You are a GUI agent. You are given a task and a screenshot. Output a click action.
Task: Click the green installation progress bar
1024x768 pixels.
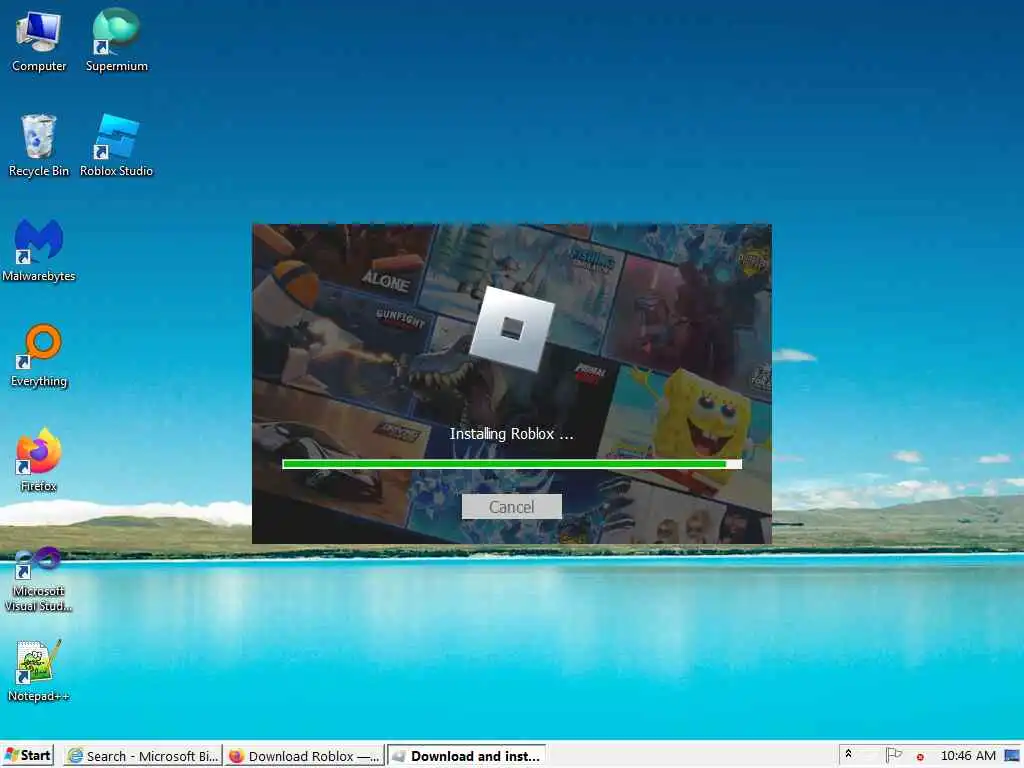point(511,464)
